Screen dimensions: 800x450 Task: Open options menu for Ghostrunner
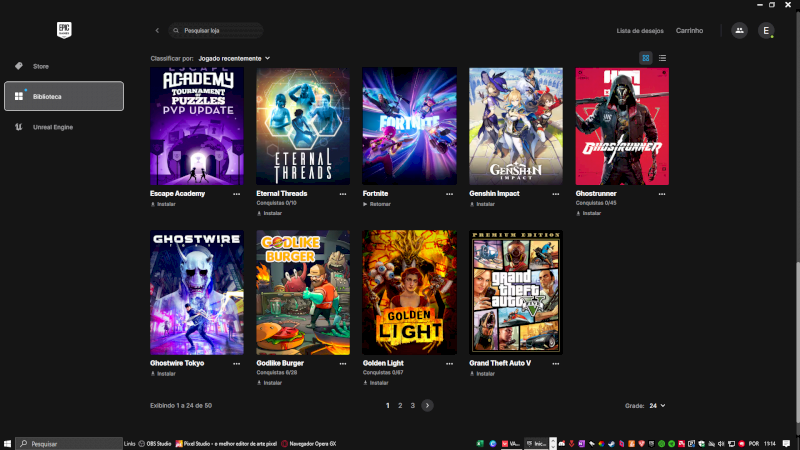click(662, 194)
